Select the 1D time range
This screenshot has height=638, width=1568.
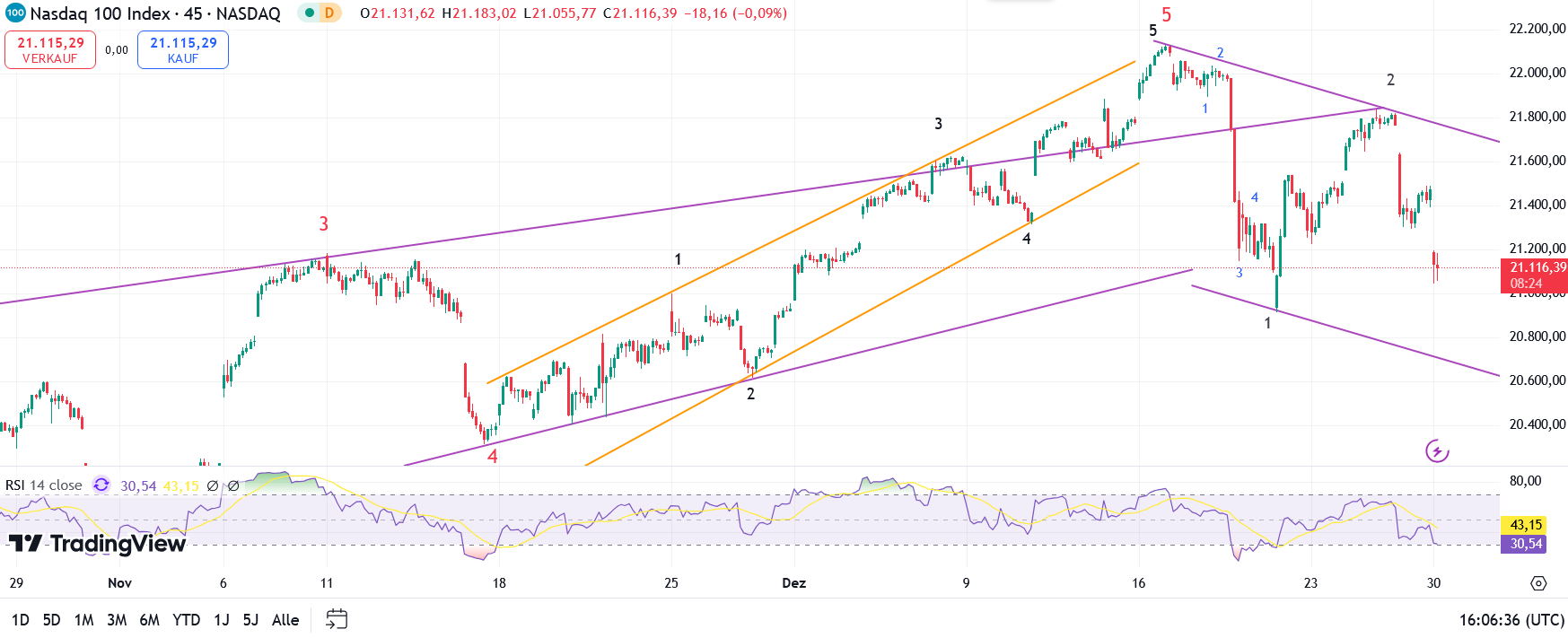point(20,619)
